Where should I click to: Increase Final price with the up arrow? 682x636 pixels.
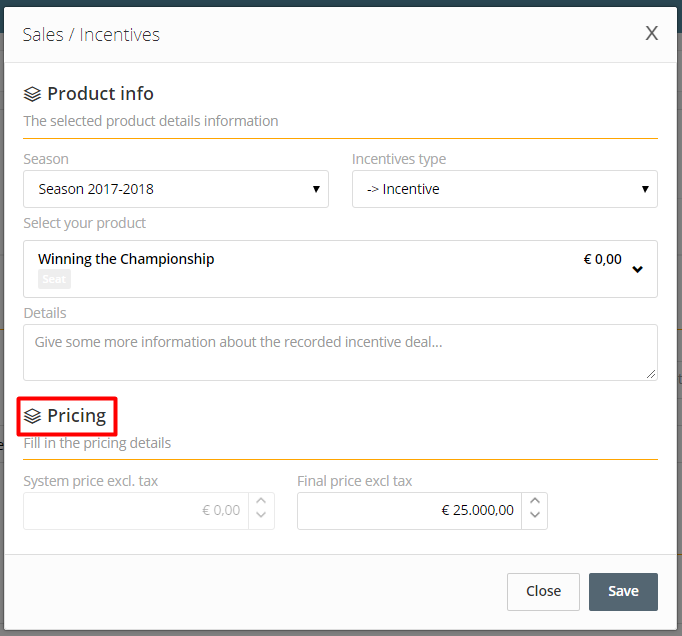tap(535, 502)
